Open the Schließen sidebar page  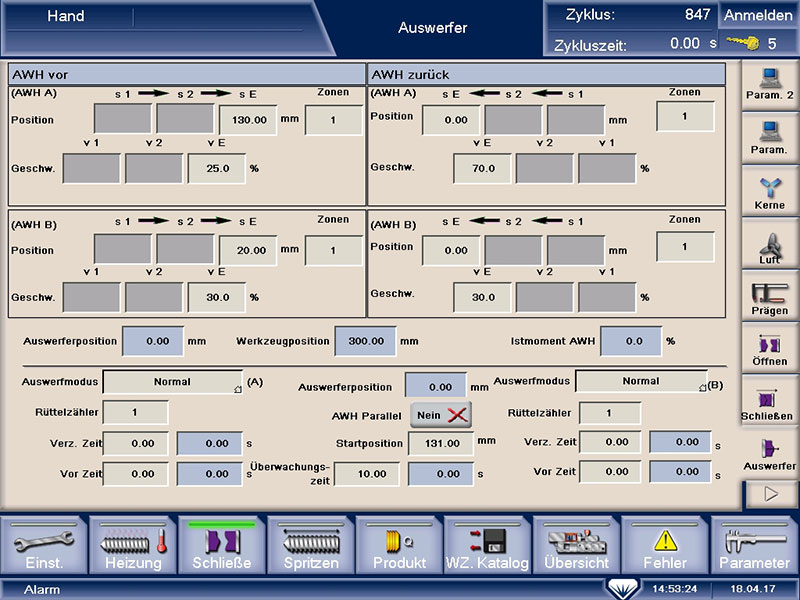point(769,403)
